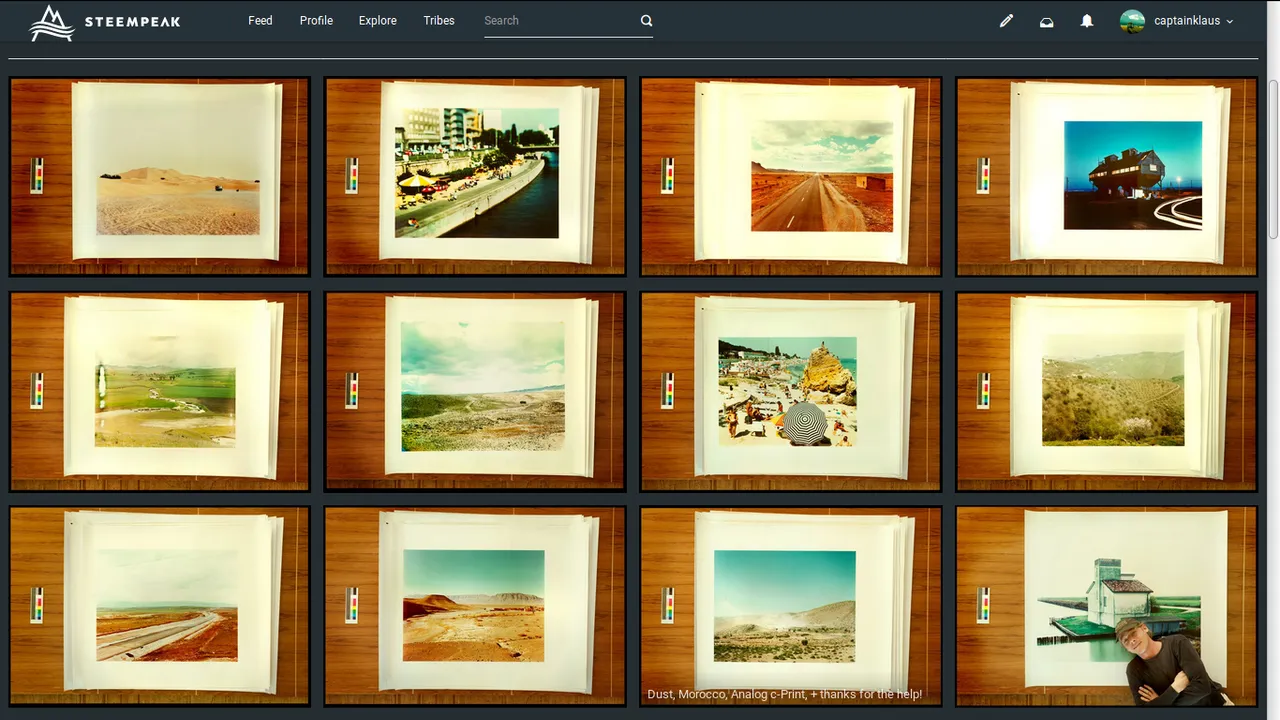Open the Tribes menu item
The image size is (1280, 720).
(x=439, y=20)
